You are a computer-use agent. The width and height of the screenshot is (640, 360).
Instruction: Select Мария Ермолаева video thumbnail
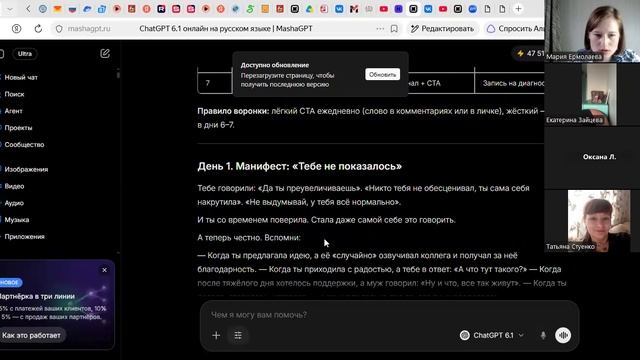(x=592, y=31)
